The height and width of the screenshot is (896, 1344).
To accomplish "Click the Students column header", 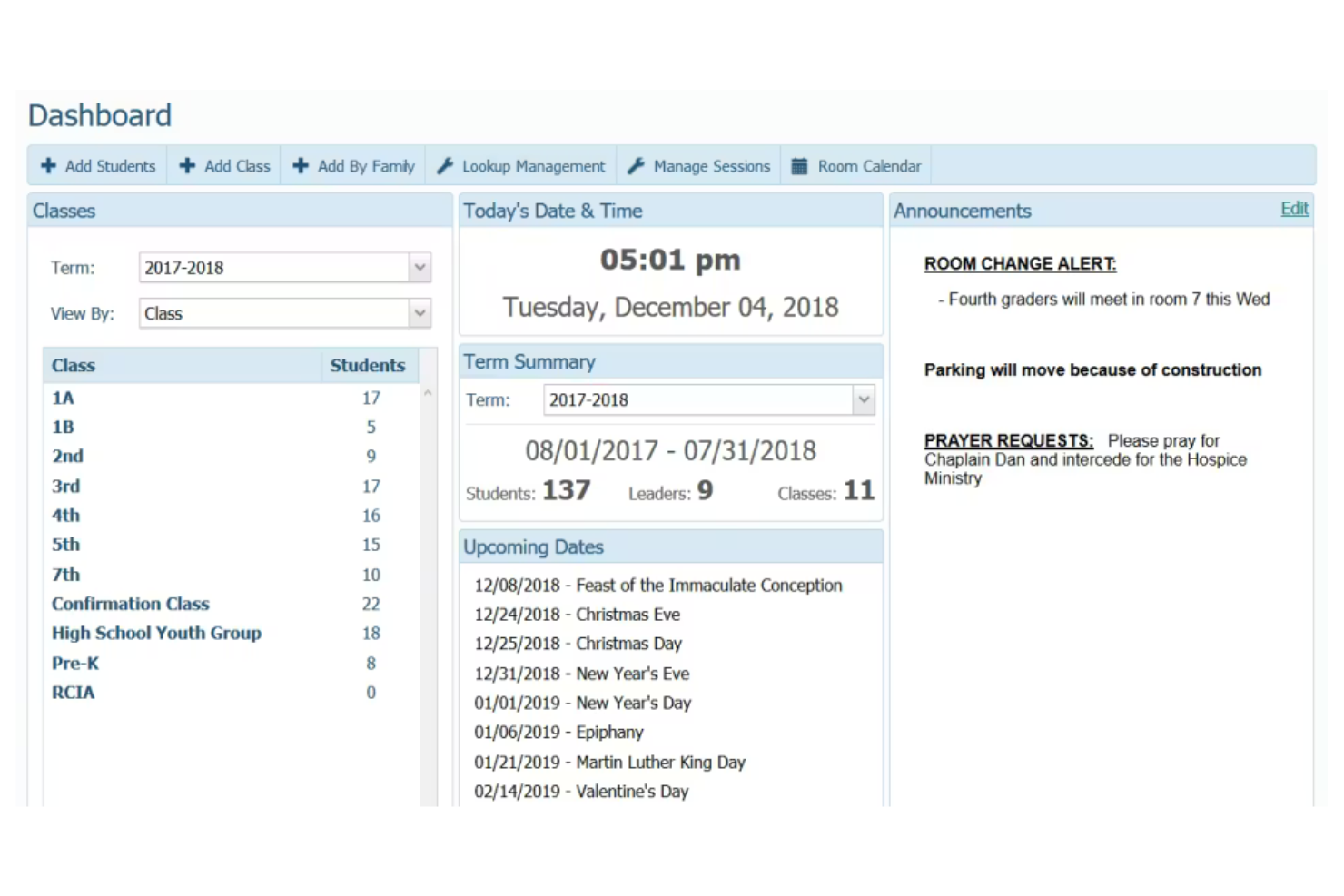I will coord(367,365).
